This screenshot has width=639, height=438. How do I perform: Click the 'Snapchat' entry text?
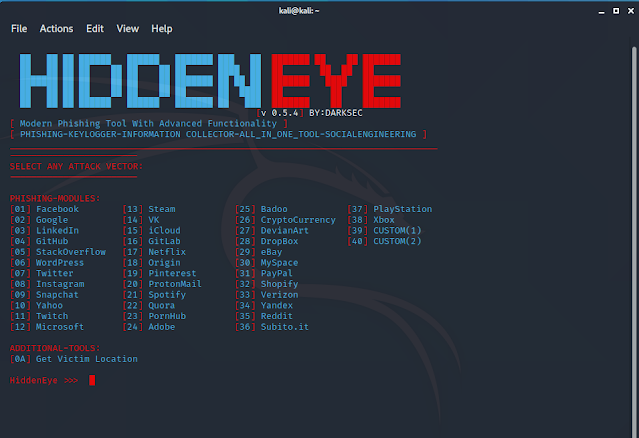coord(57,295)
